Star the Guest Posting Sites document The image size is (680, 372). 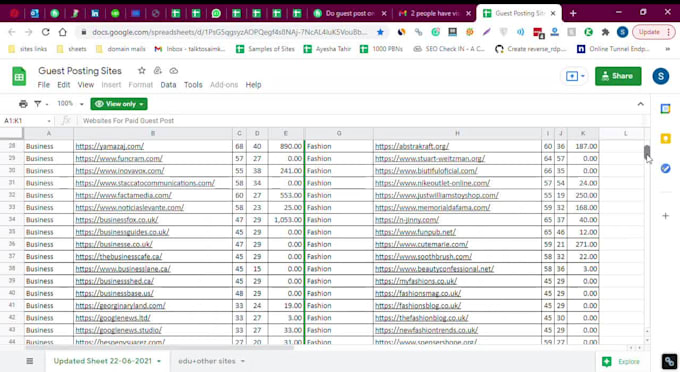(x=141, y=71)
